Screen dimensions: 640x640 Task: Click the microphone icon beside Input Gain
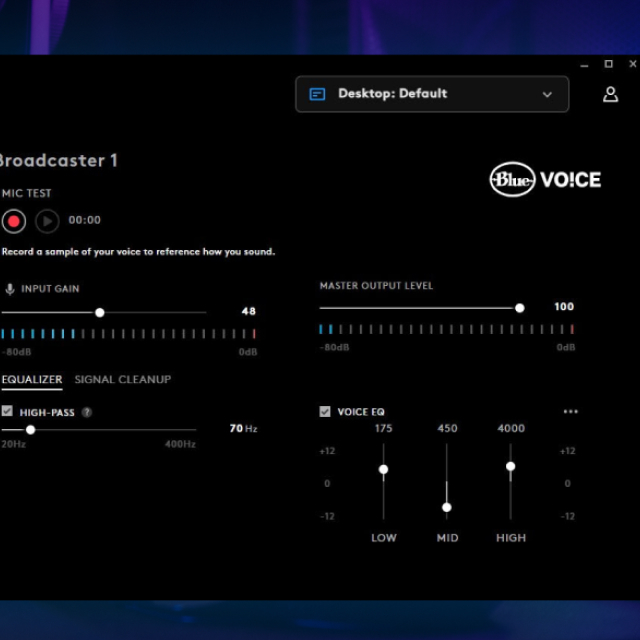10,289
